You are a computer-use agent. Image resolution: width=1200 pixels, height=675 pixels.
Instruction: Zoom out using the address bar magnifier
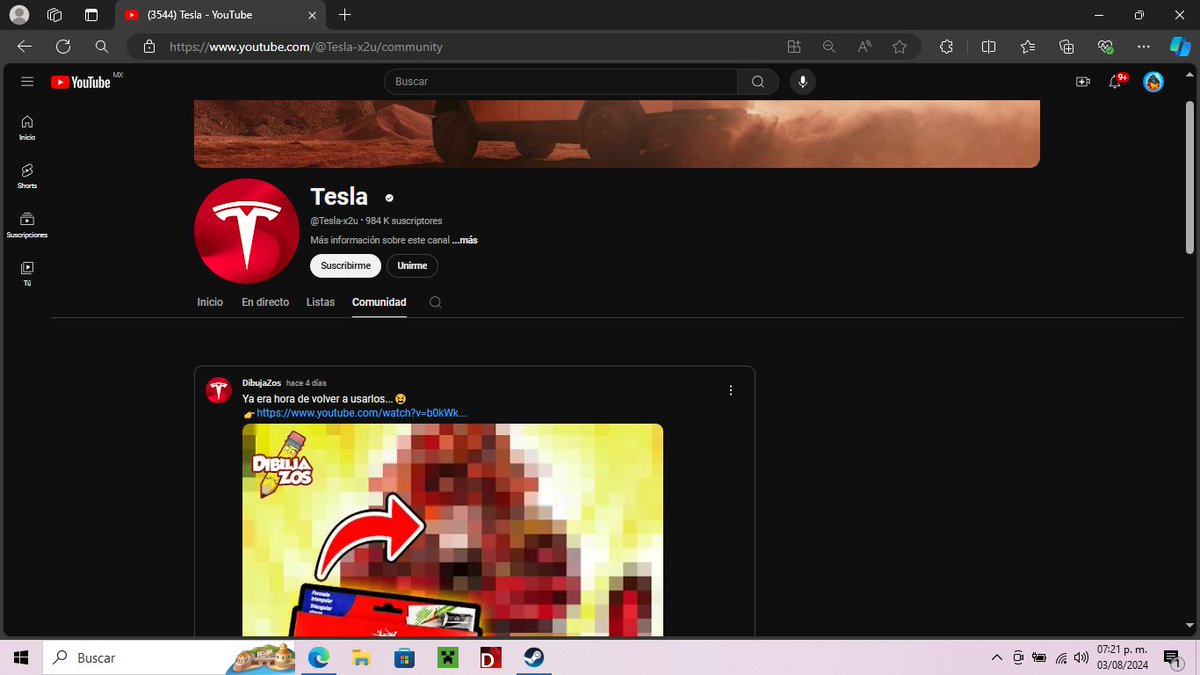coord(828,46)
